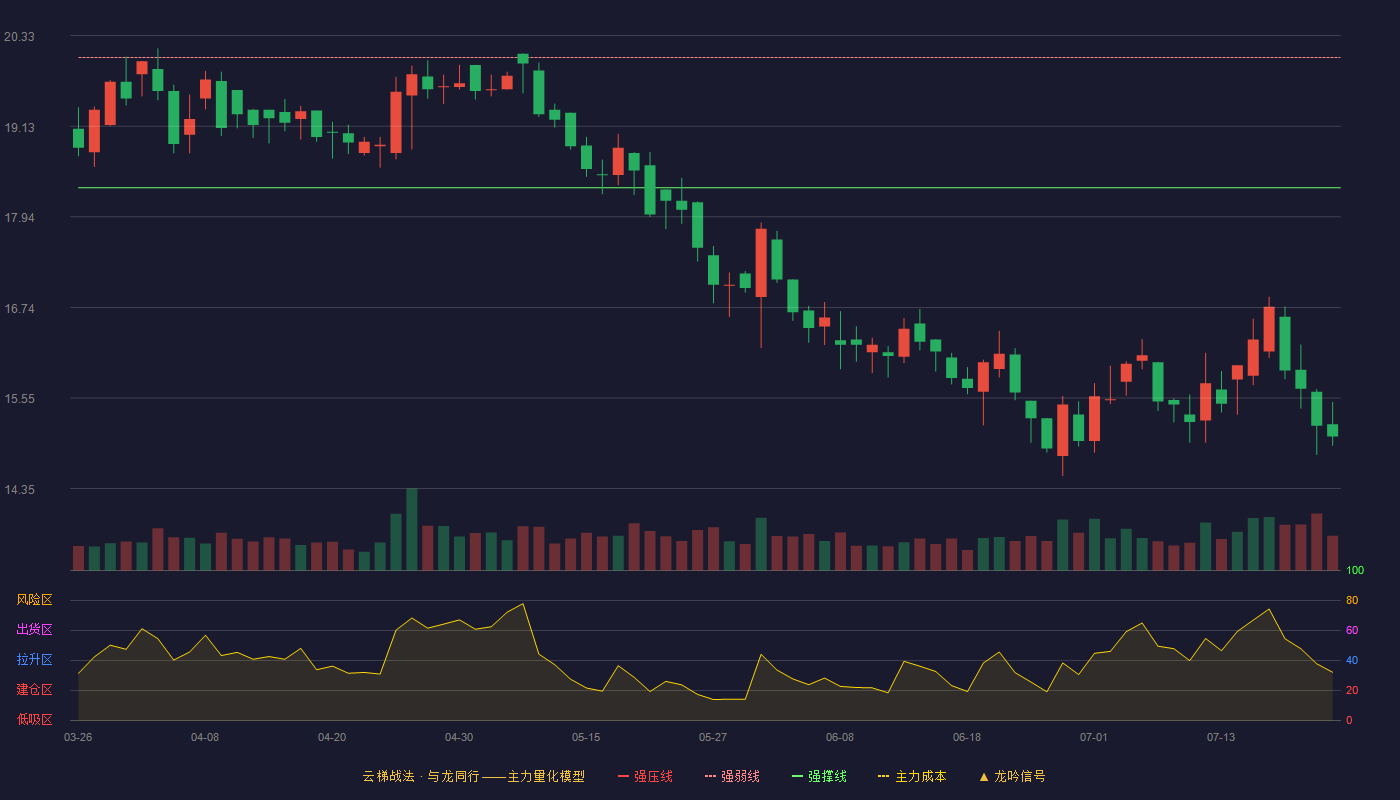Image resolution: width=1400 pixels, height=800 pixels.
Task: Select the 14.35 price axis label
Action: [19, 490]
